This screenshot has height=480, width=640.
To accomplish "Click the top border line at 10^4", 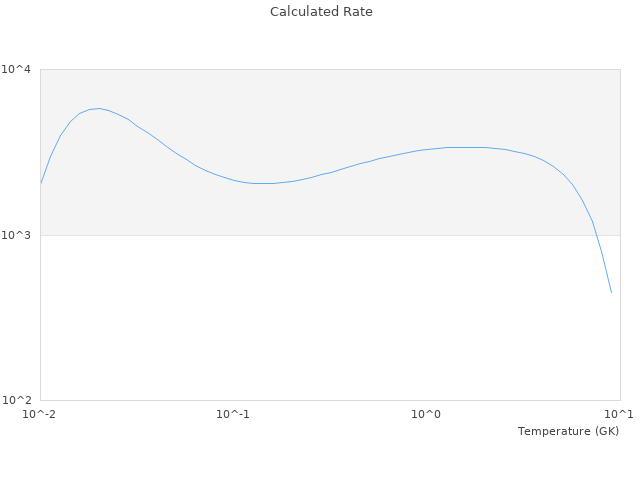I will [330, 69].
